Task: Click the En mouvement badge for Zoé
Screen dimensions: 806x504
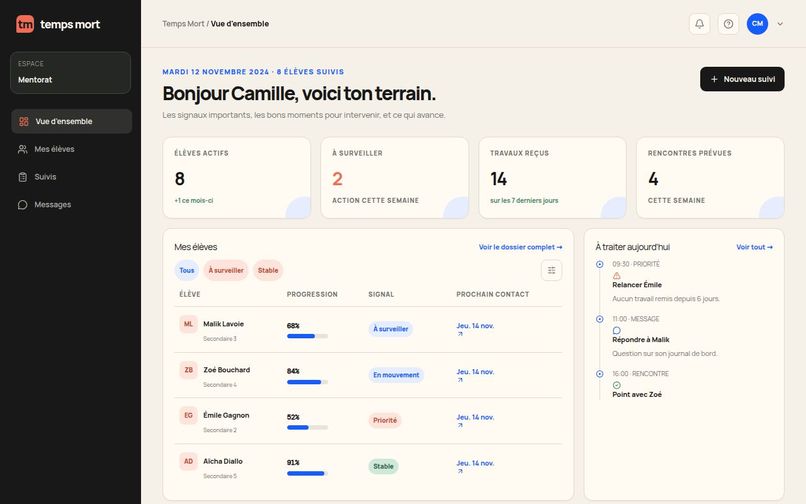Action: (x=396, y=375)
